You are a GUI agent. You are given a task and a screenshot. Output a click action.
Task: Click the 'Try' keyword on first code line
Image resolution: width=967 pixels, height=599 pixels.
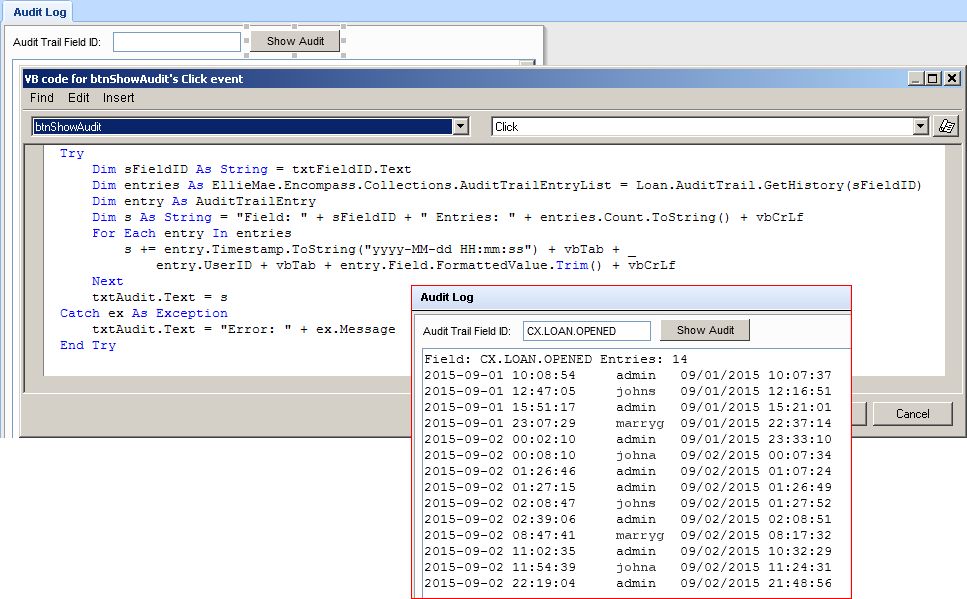(x=72, y=153)
